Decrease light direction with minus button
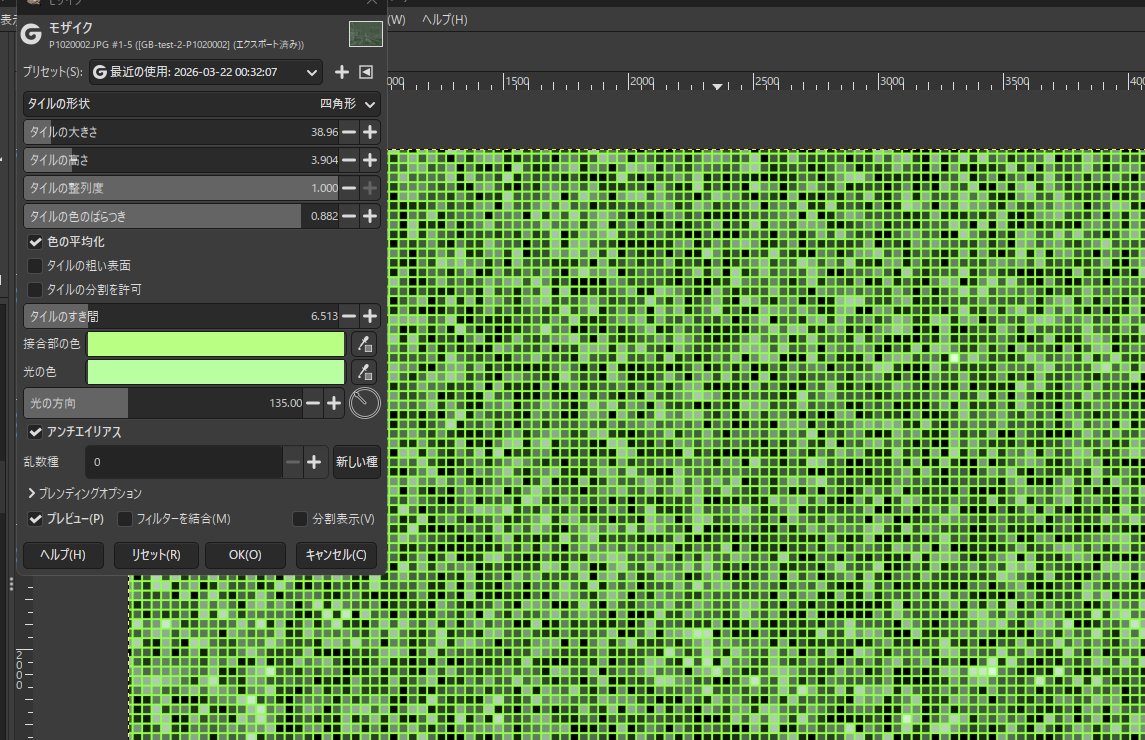 pyautogui.click(x=313, y=403)
